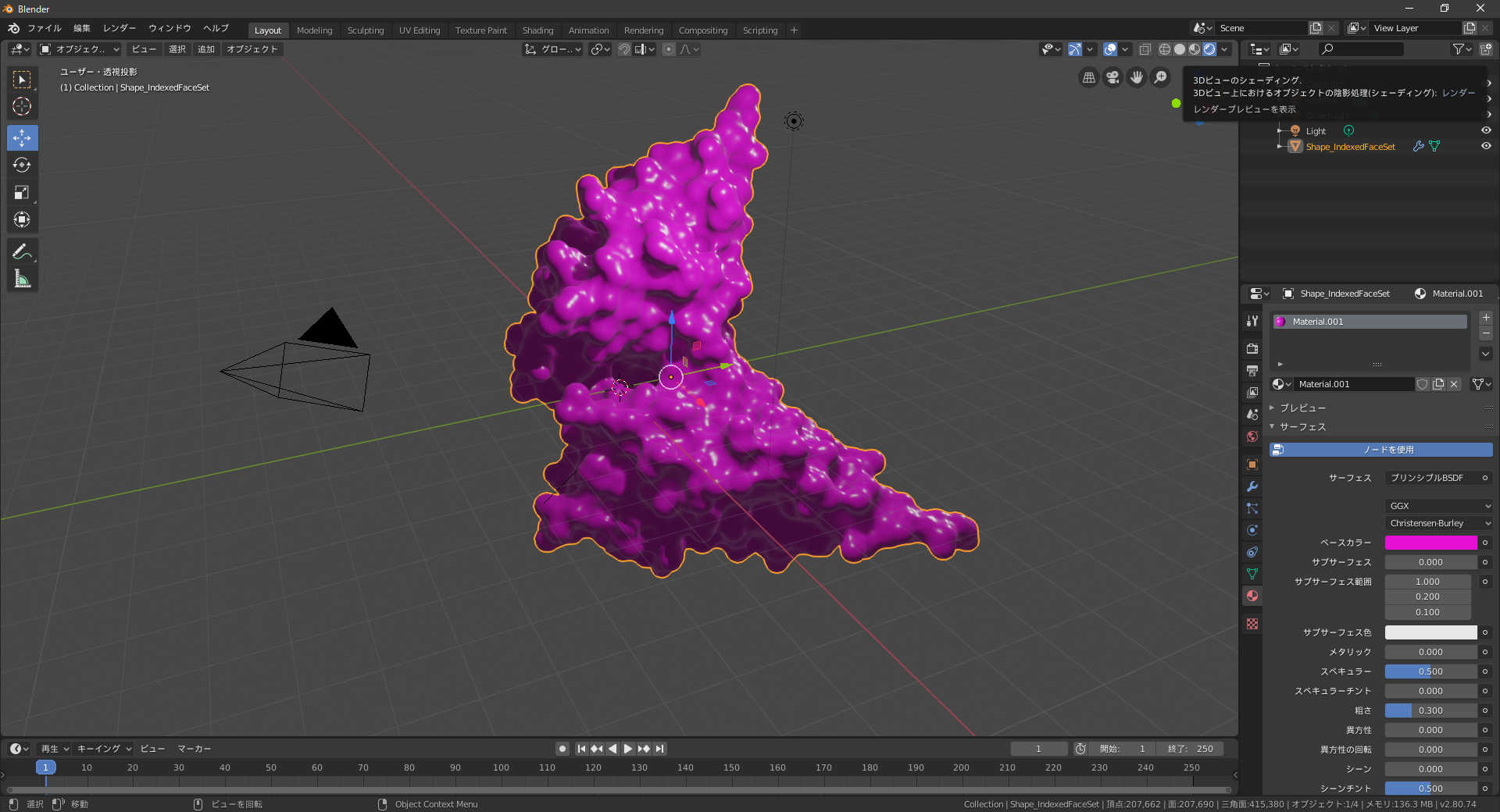Pick the Measure ruler tool

[x=22, y=279]
